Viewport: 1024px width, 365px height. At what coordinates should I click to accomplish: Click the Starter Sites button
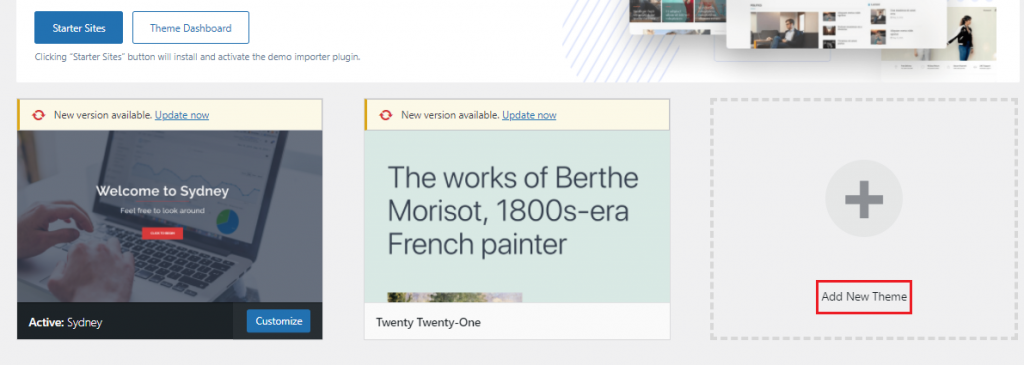[78, 27]
